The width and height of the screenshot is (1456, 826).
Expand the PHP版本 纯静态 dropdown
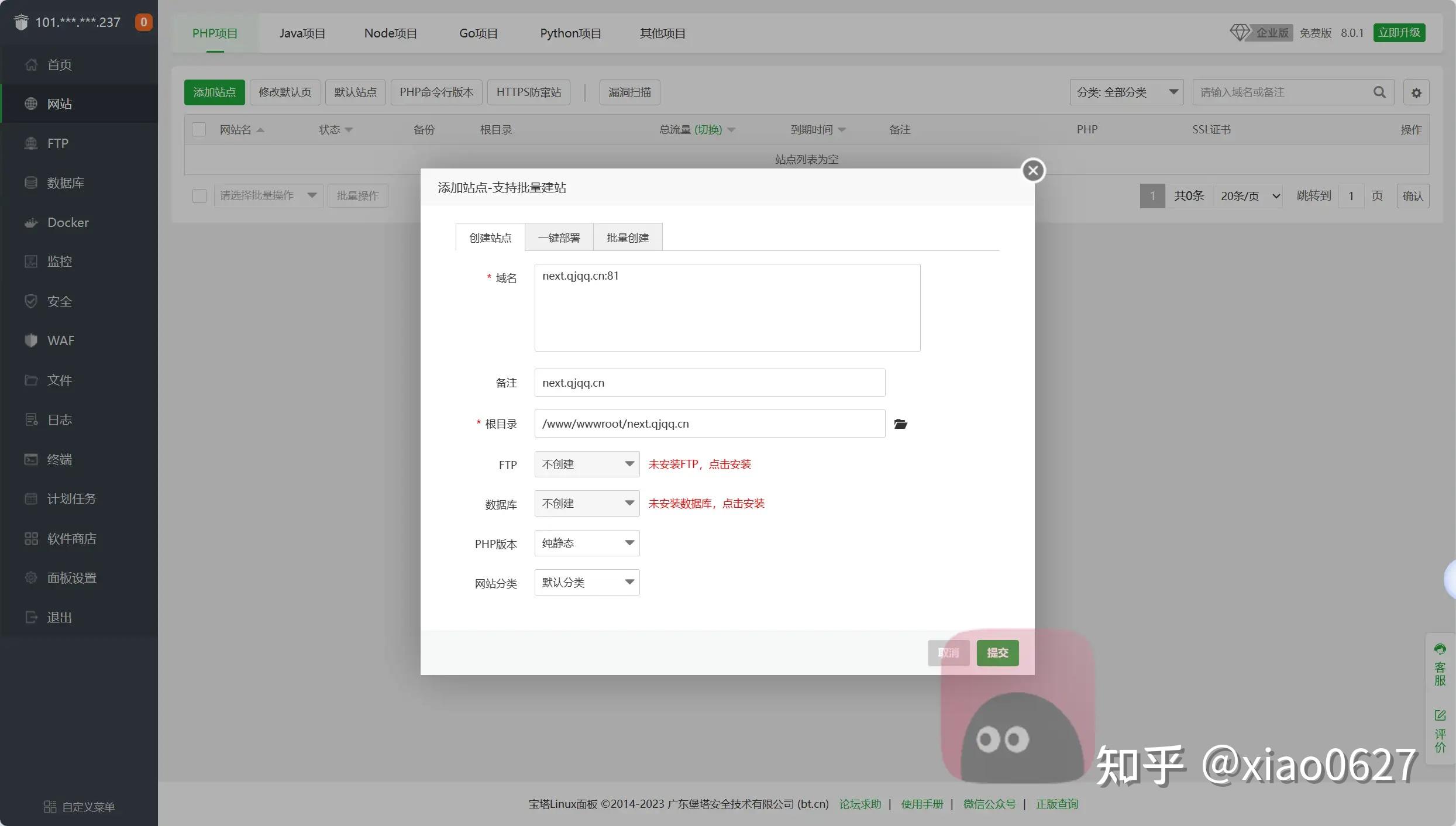587,543
